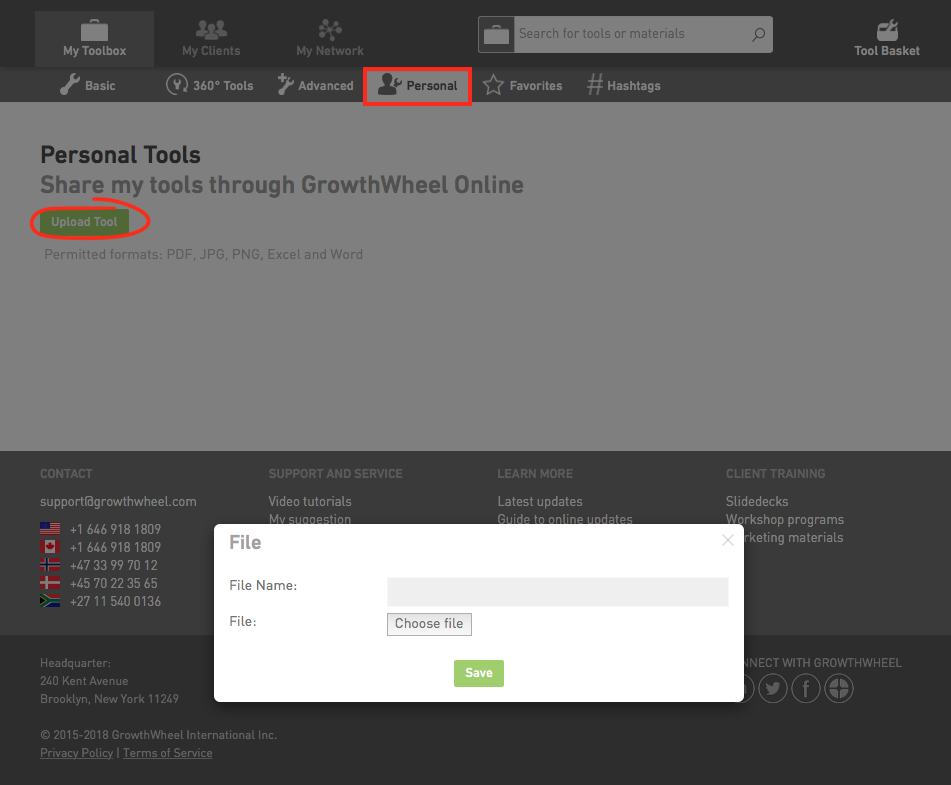Save the uploaded file
Screen dimensions: 951x785
479,673
